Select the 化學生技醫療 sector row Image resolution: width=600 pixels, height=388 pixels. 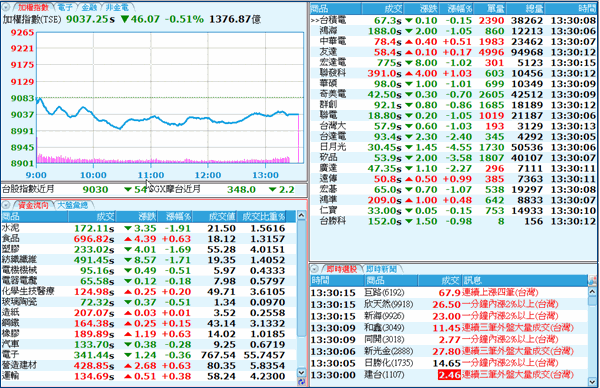pos(148,292)
